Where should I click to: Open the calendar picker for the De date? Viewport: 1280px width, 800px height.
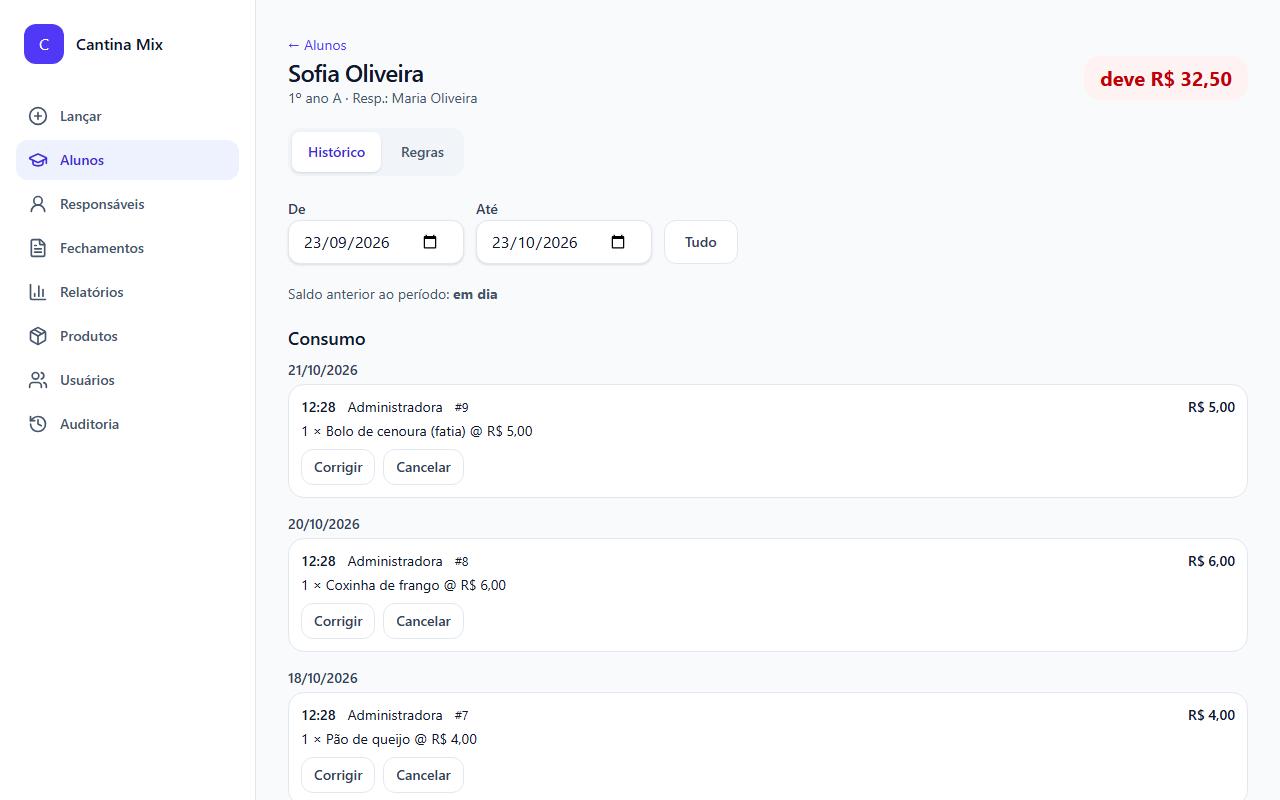tap(430, 242)
